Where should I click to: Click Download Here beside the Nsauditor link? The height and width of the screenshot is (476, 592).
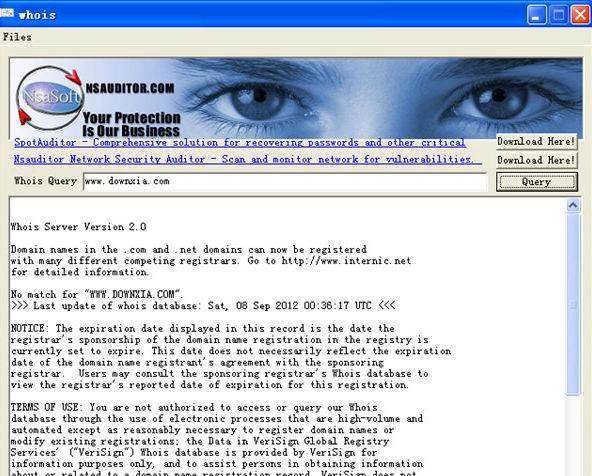536,160
